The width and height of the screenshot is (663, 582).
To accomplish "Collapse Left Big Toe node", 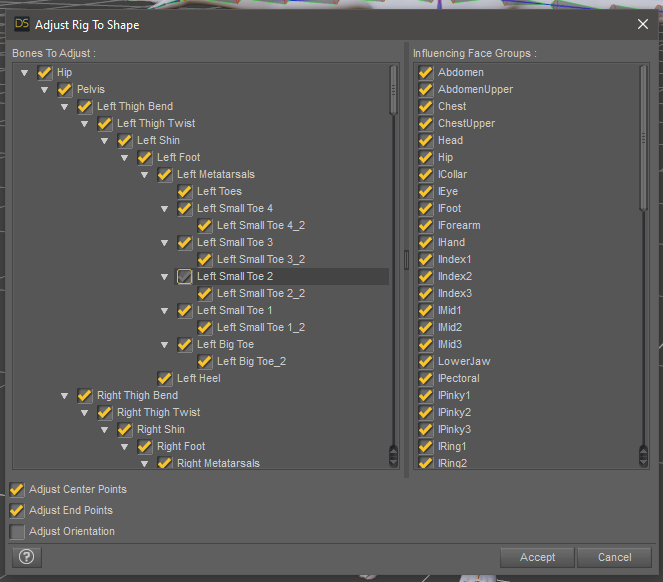I will point(164,345).
